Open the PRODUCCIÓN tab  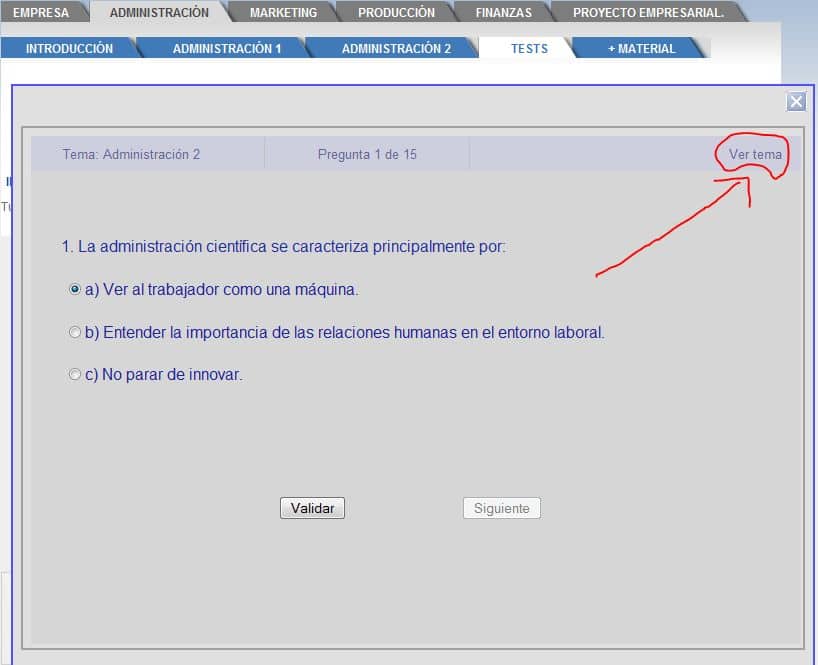pos(396,13)
